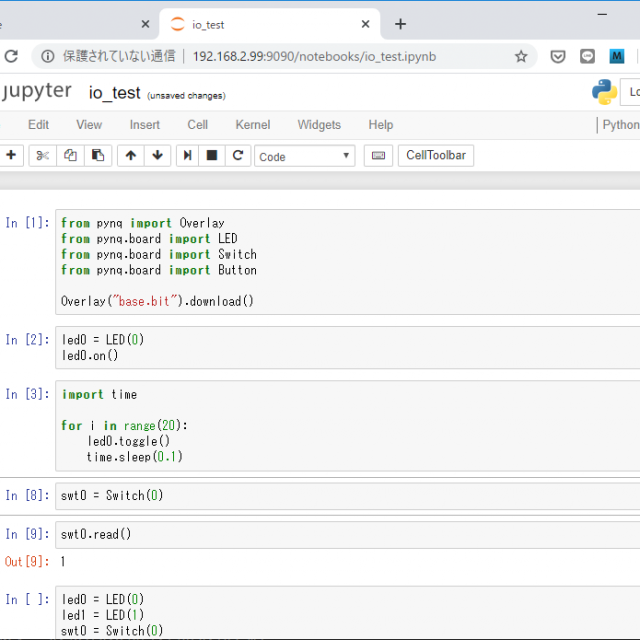Click the insert cell below plus icon

tap(11, 155)
